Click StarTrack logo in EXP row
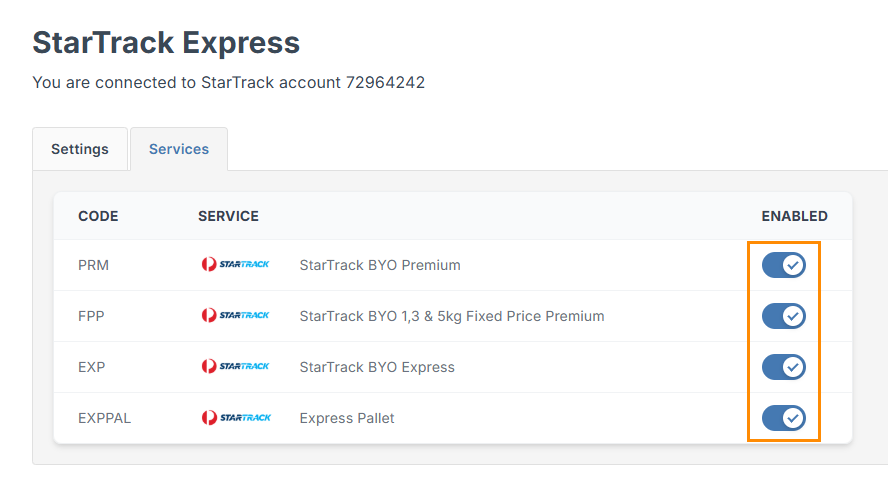The image size is (888, 487). 235,367
